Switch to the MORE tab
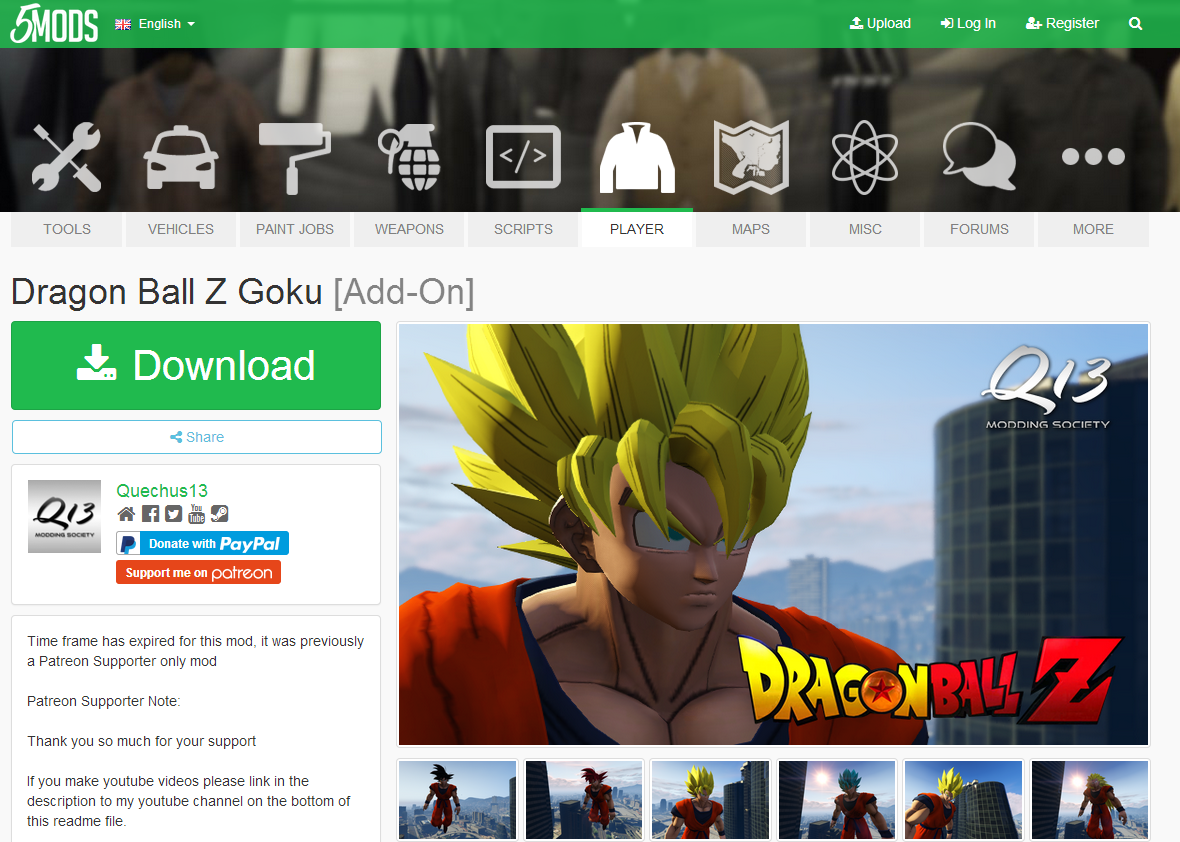1180x842 pixels. pyautogui.click(x=1093, y=229)
